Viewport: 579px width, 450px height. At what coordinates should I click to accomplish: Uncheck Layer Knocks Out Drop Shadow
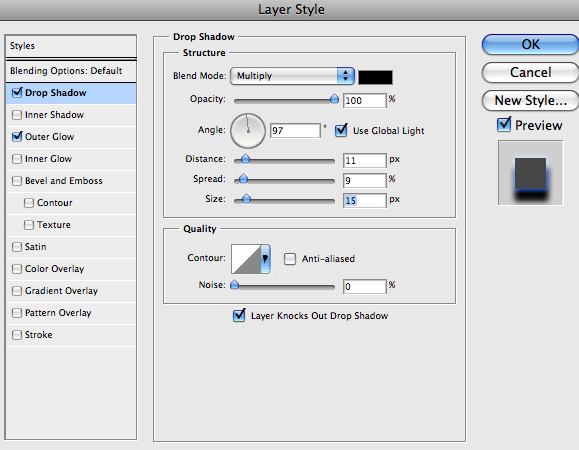coord(239,315)
